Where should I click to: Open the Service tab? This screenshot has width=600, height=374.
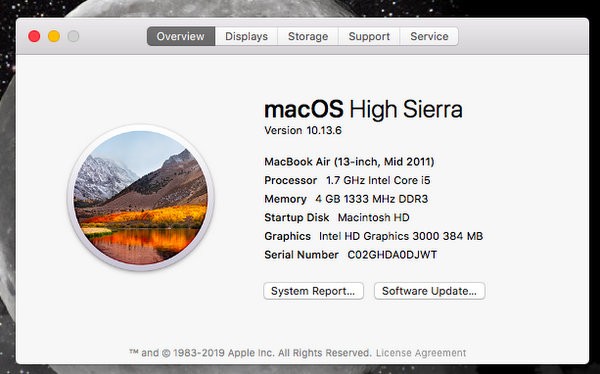click(429, 36)
